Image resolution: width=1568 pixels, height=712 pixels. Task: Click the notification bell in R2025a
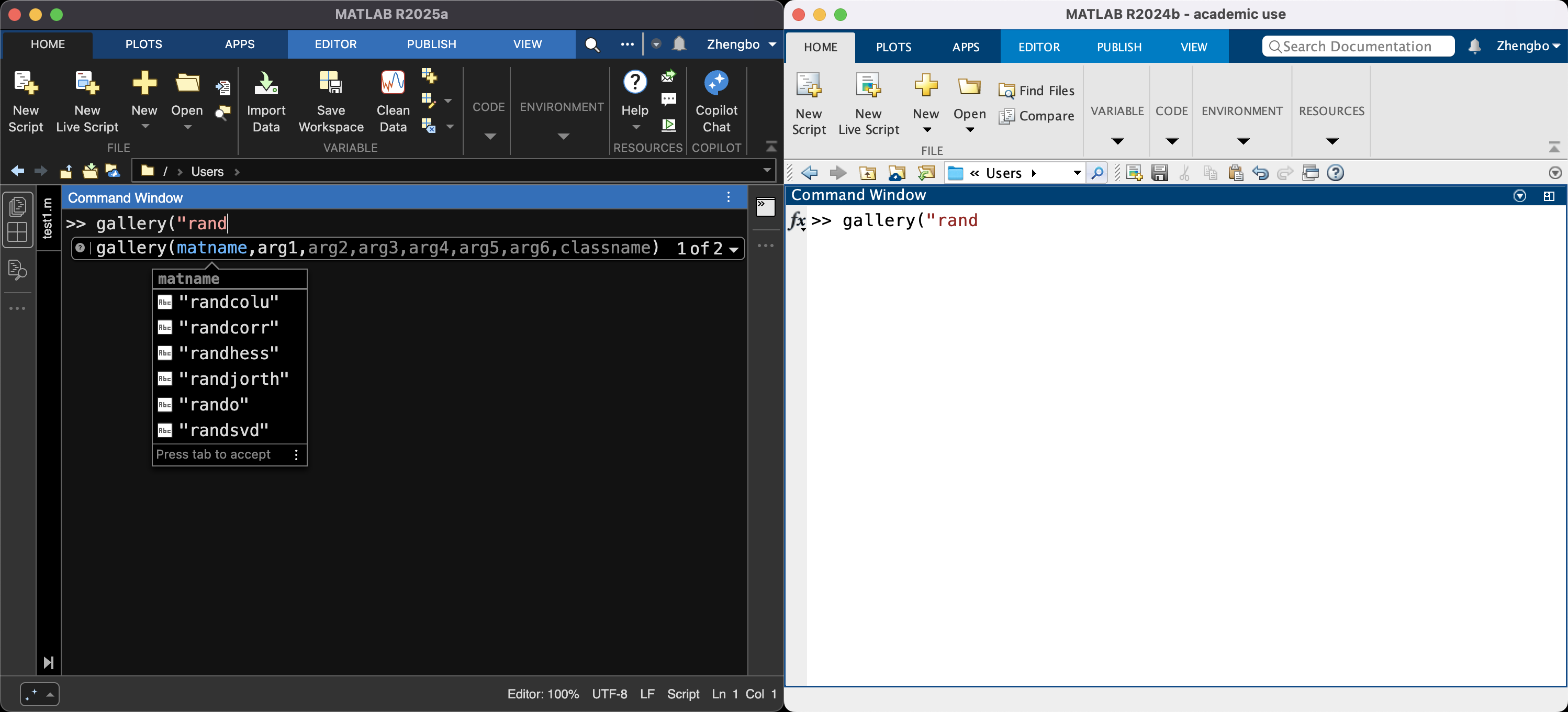(x=679, y=44)
